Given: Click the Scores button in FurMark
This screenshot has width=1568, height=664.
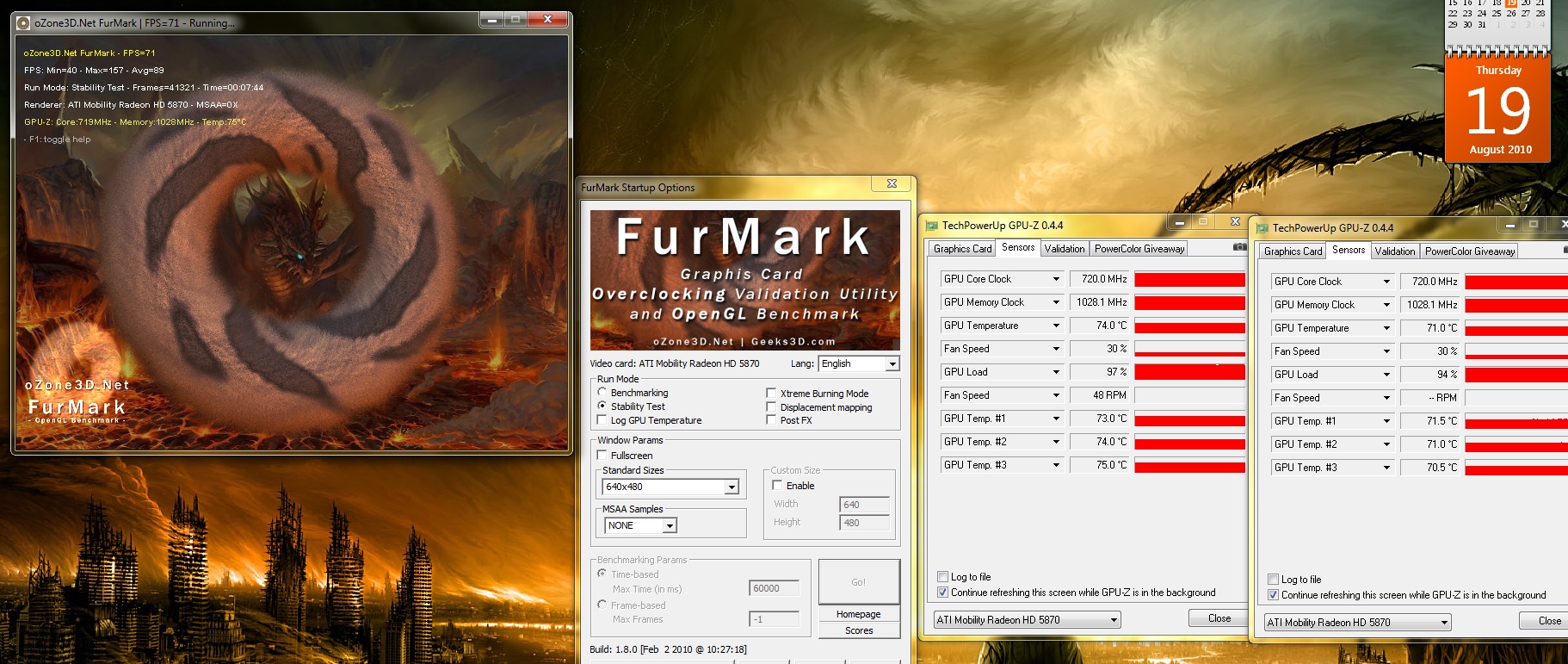Looking at the screenshot, I should [x=859, y=630].
